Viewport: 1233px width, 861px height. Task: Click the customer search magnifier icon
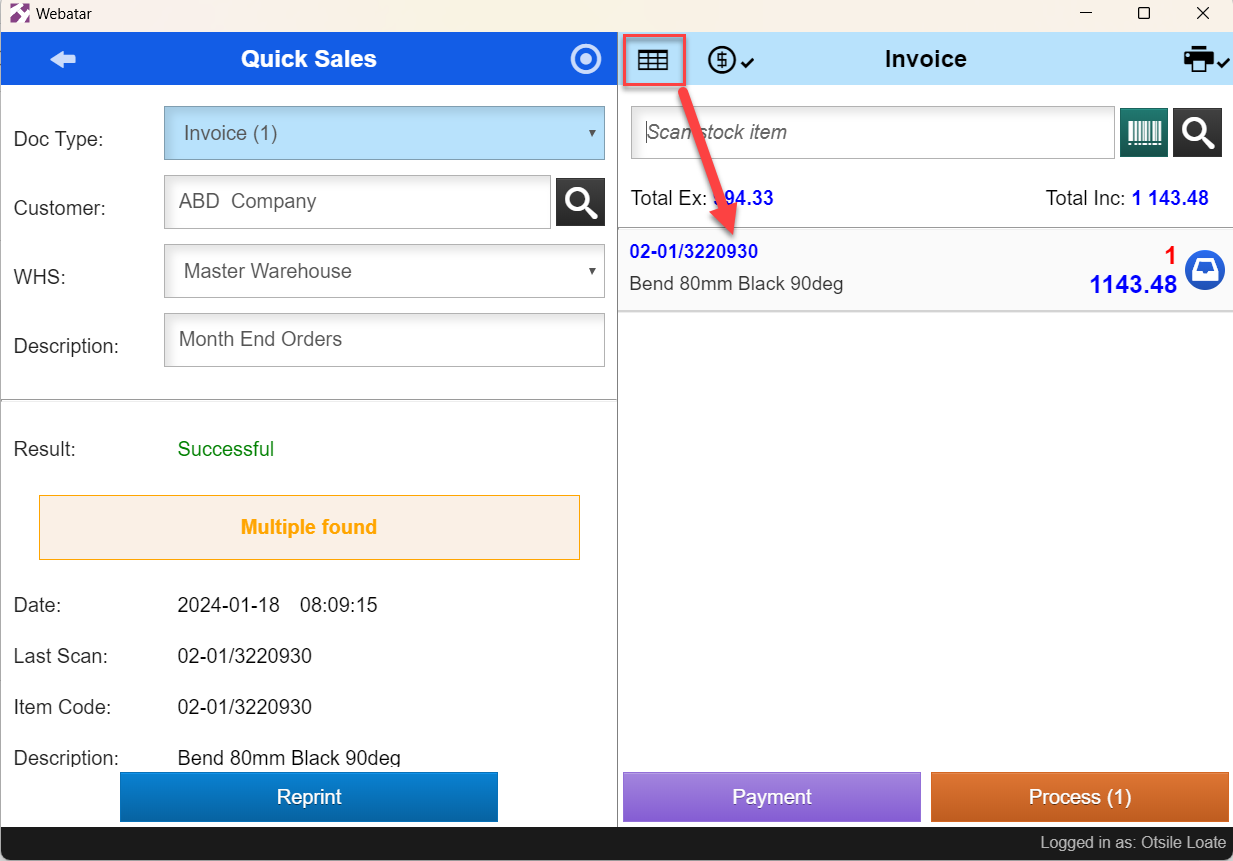coord(580,202)
